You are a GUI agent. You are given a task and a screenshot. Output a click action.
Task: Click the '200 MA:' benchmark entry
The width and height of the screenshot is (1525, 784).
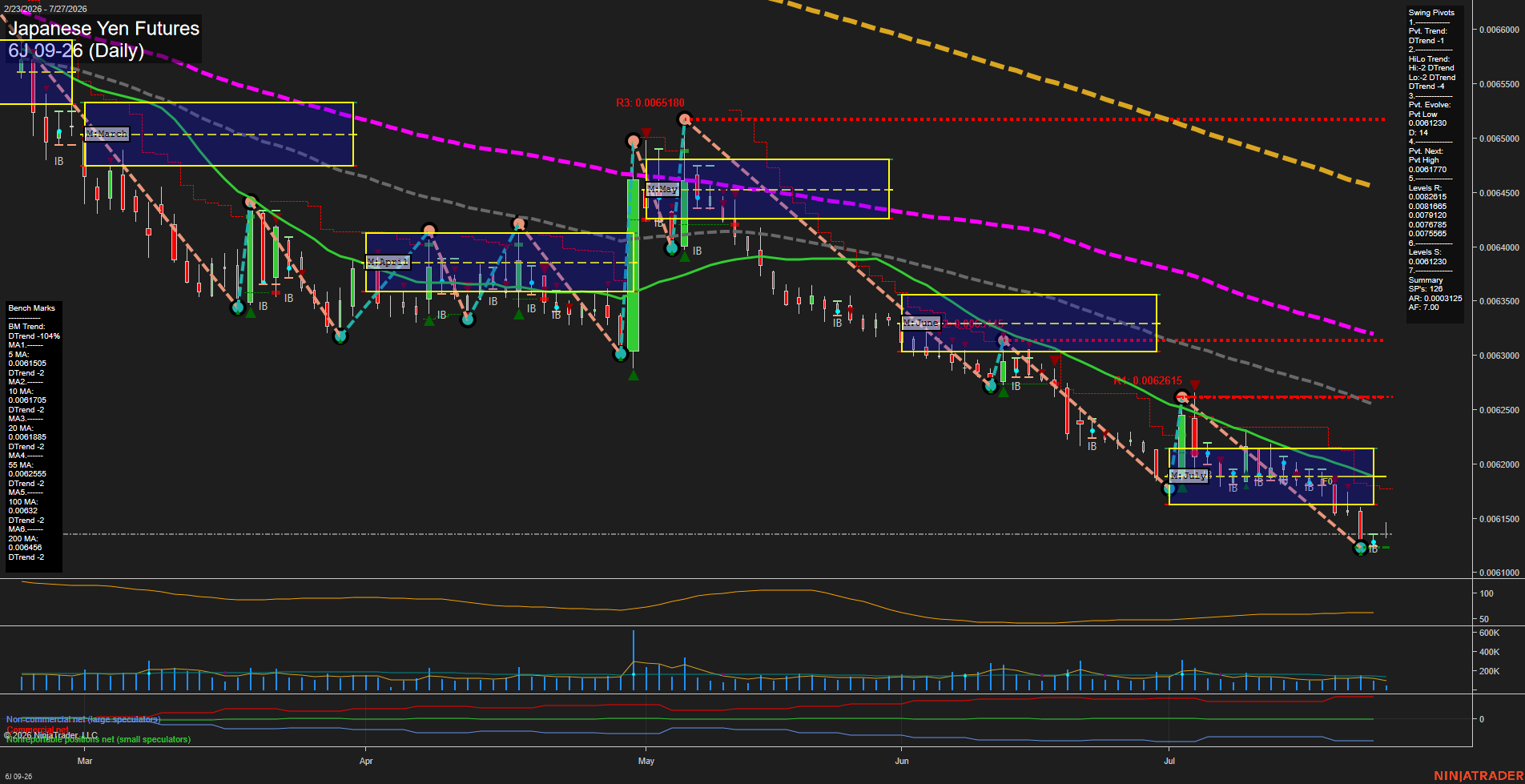click(22, 539)
